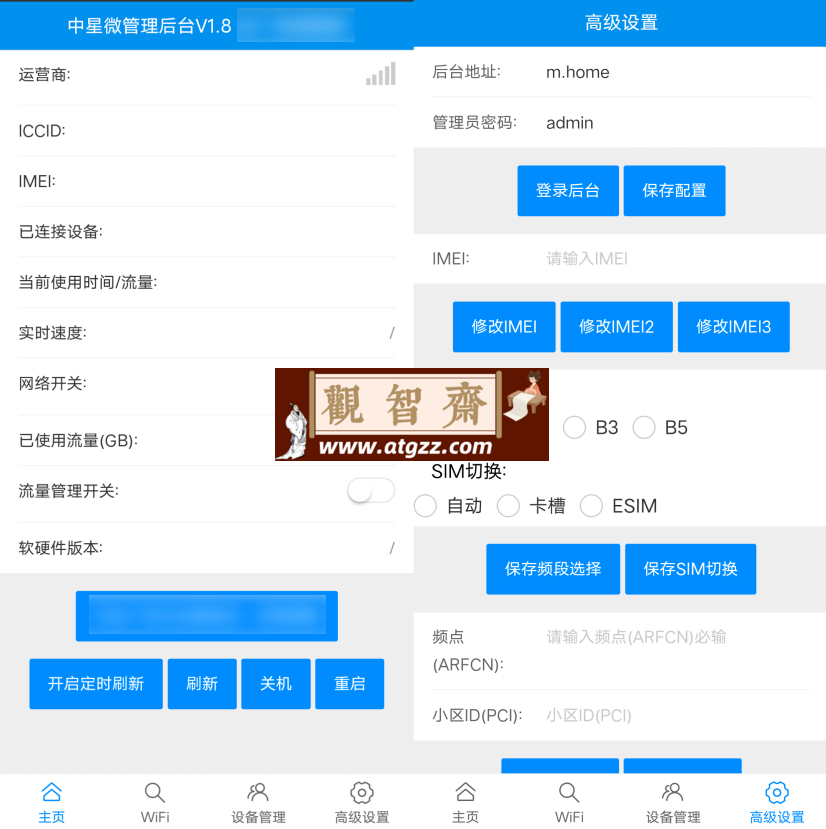Focus the 请输入IMEI input field

pyautogui.click(x=678, y=259)
